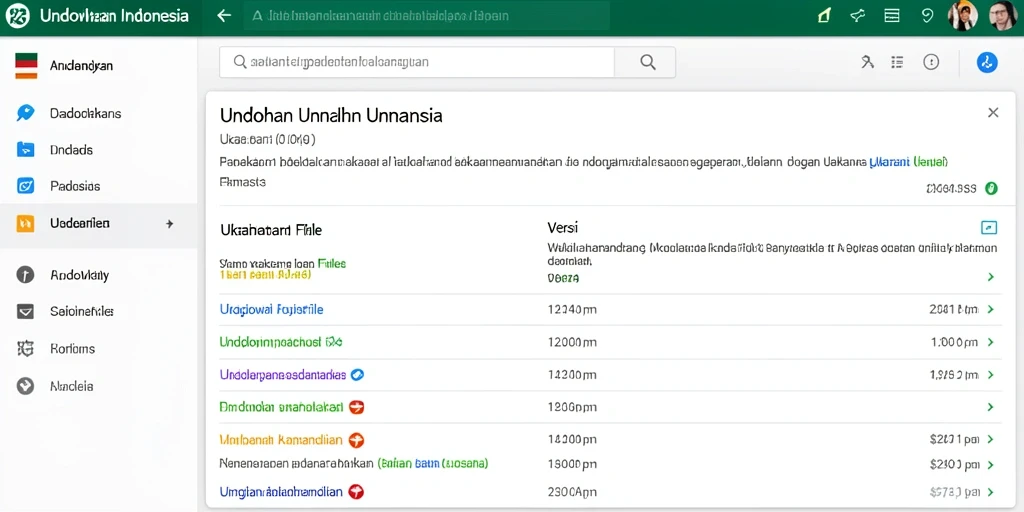
Task: Open the Unddorinpeachost link
Action: (281, 342)
